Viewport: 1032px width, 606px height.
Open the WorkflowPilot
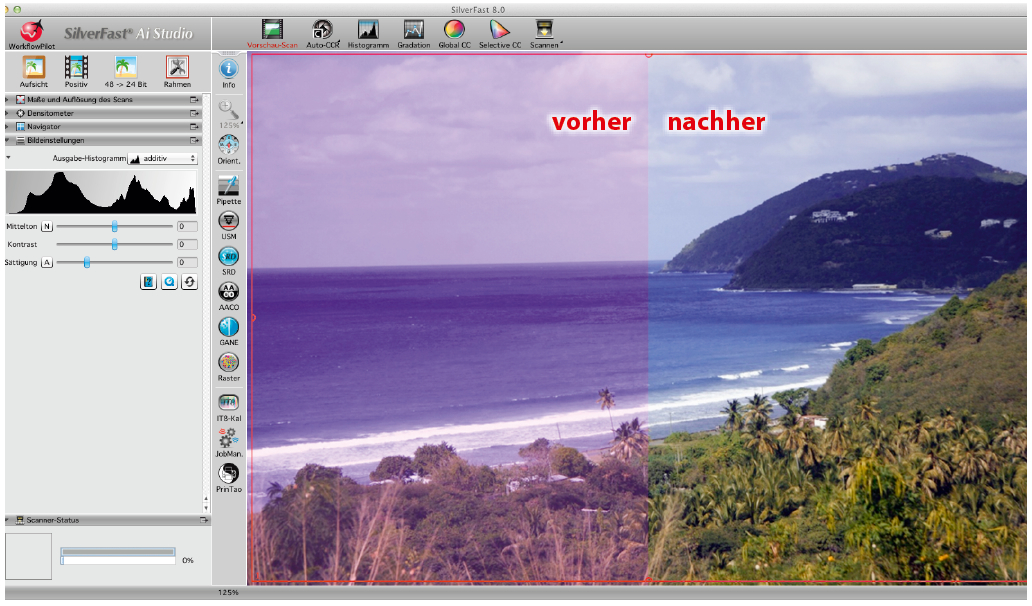(31, 34)
